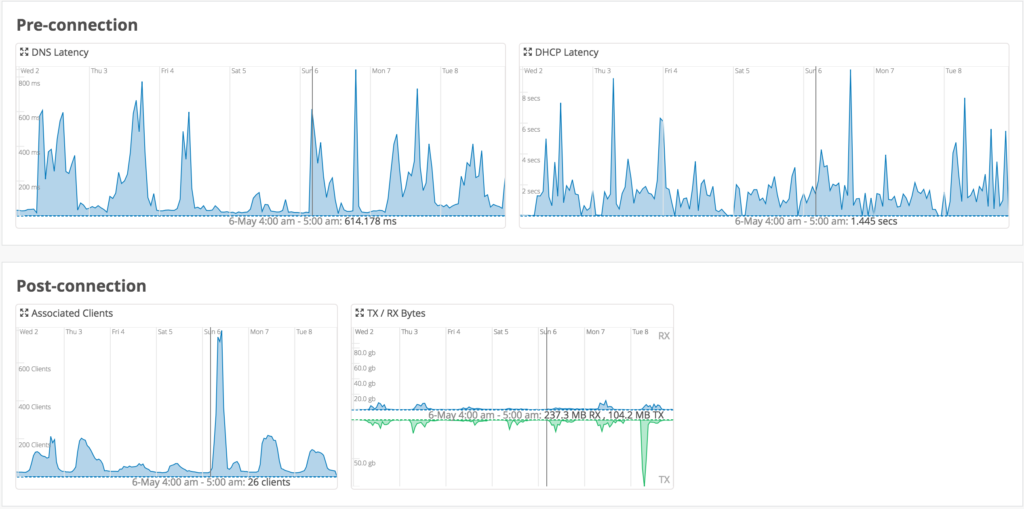1024x509 pixels.
Task: Maximize the TX / RX Bytes chart
Action: coord(359,313)
